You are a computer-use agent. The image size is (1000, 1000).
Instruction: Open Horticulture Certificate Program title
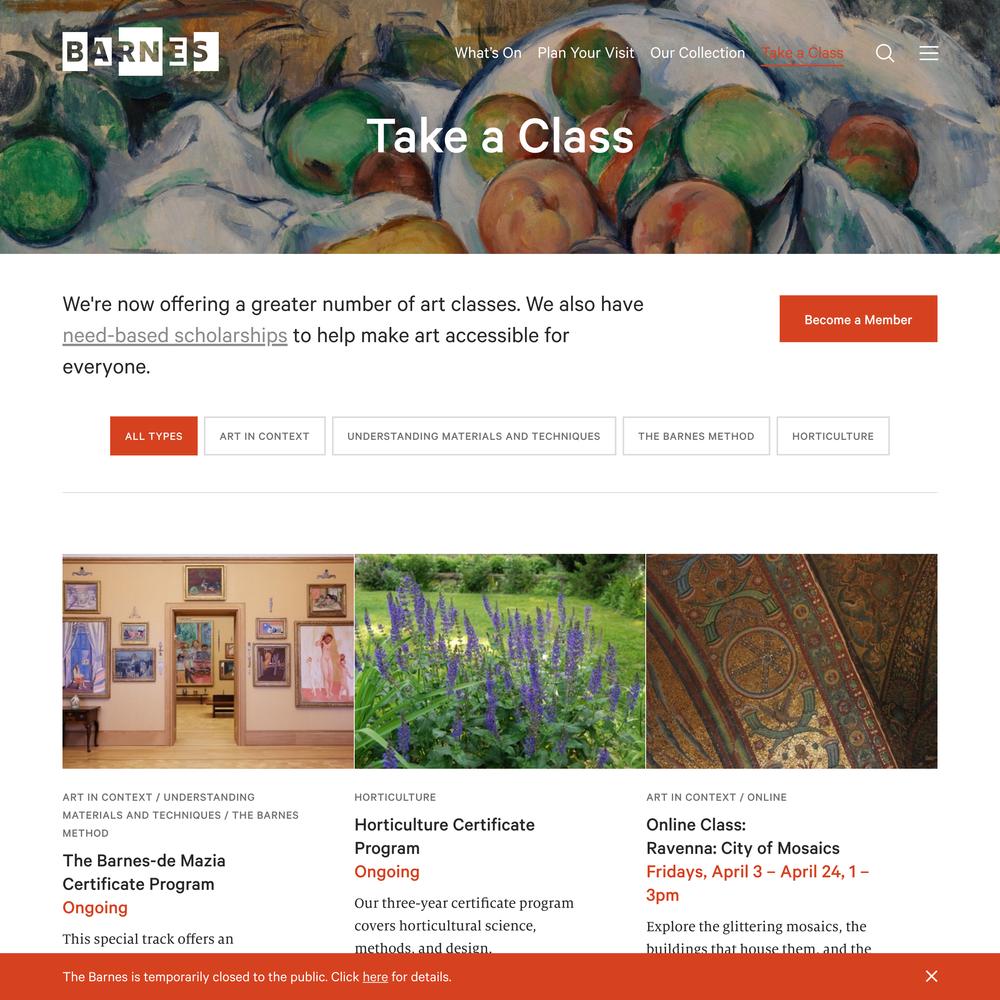point(445,836)
